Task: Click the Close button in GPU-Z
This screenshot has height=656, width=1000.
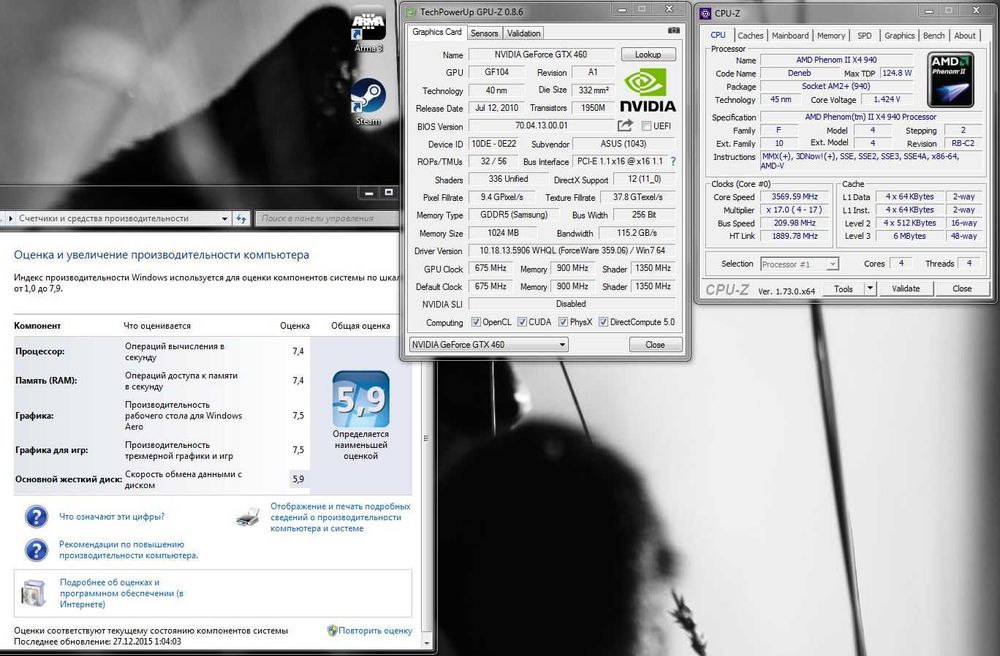Action: (655, 344)
